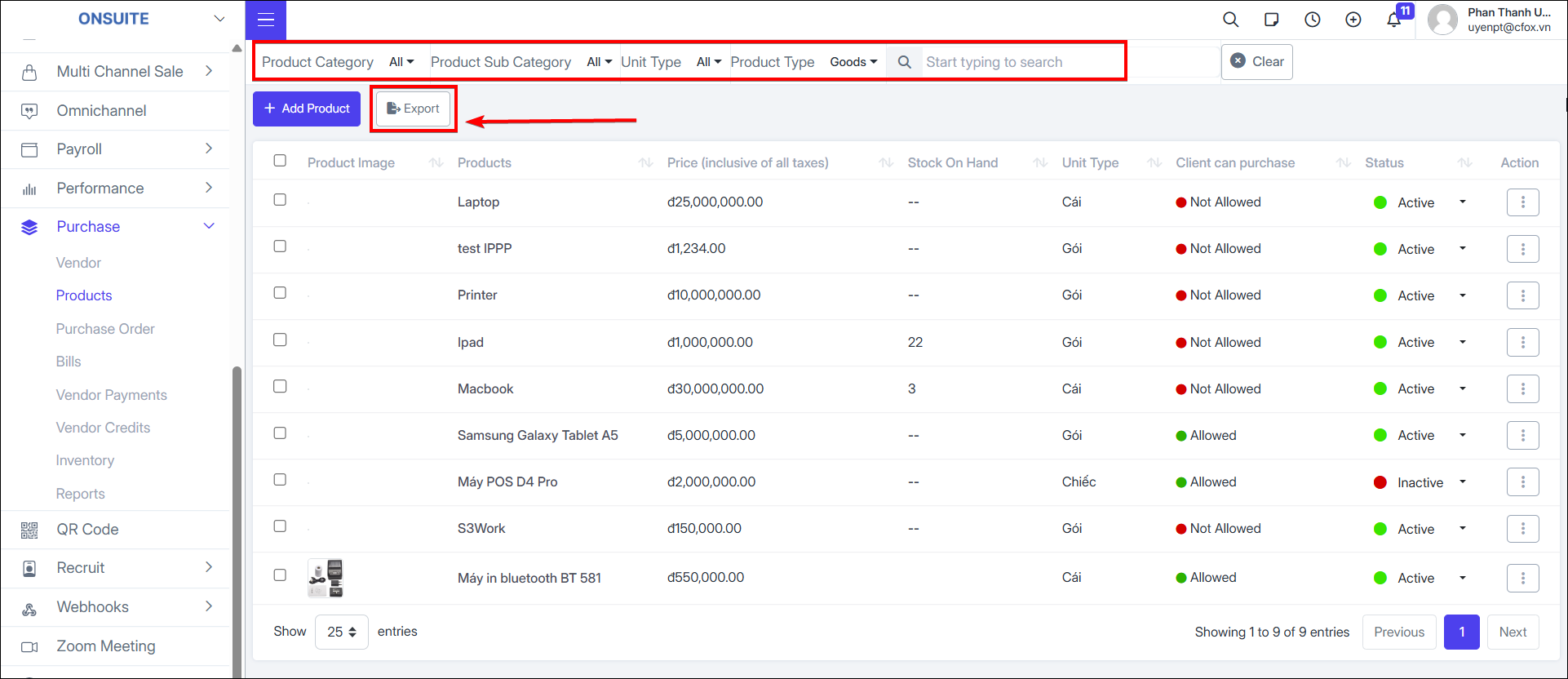The width and height of the screenshot is (1568, 679).
Task: Toggle the hamburger sidebar menu button
Action: (266, 20)
